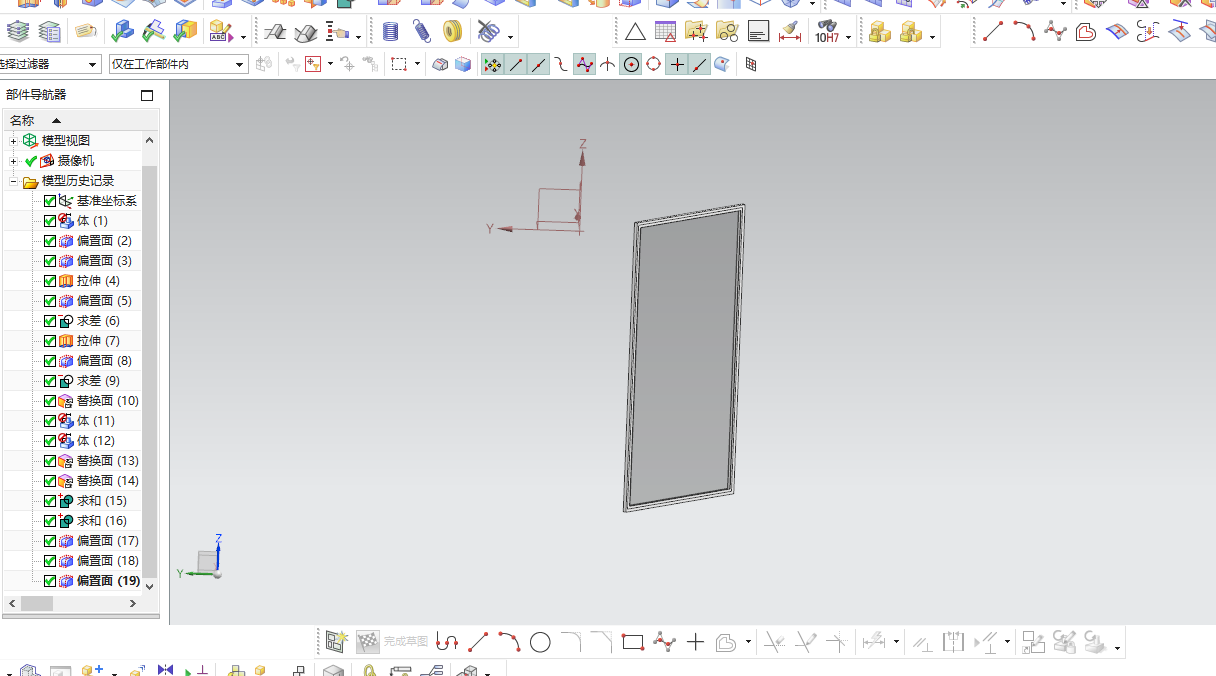
Task: Click the delete spring icon
Action: [487, 32]
